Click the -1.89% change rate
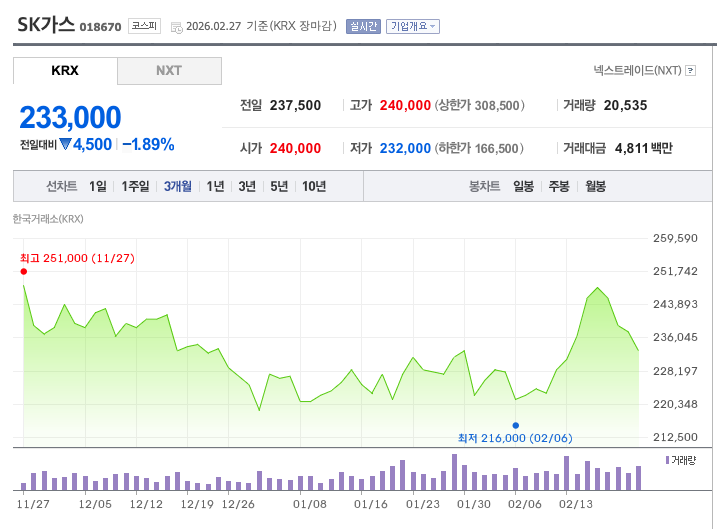717x529 pixels. click(149, 144)
